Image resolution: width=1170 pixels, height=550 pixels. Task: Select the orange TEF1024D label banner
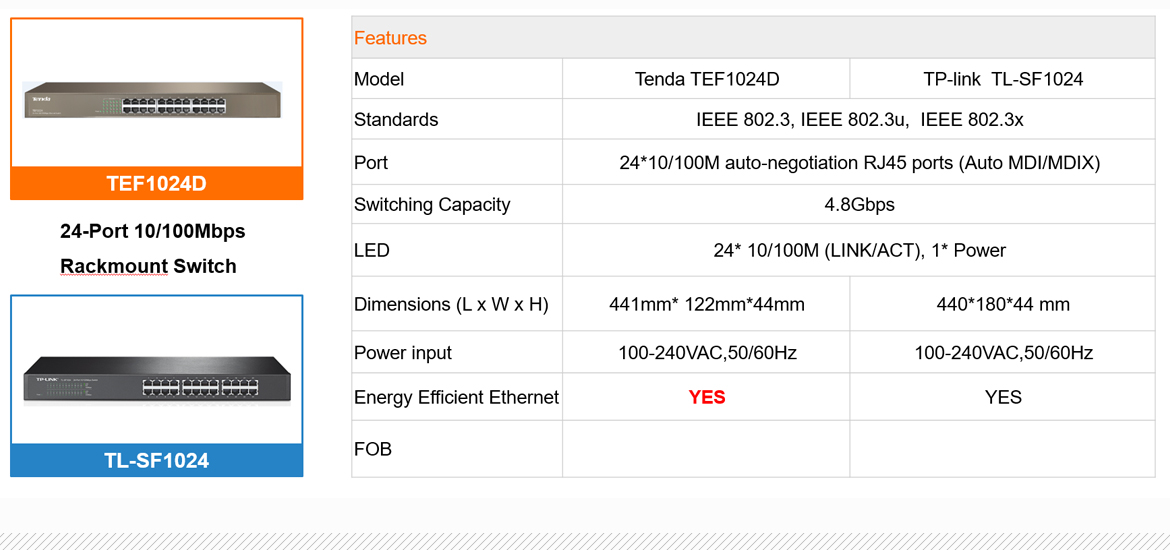(x=157, y=184)
